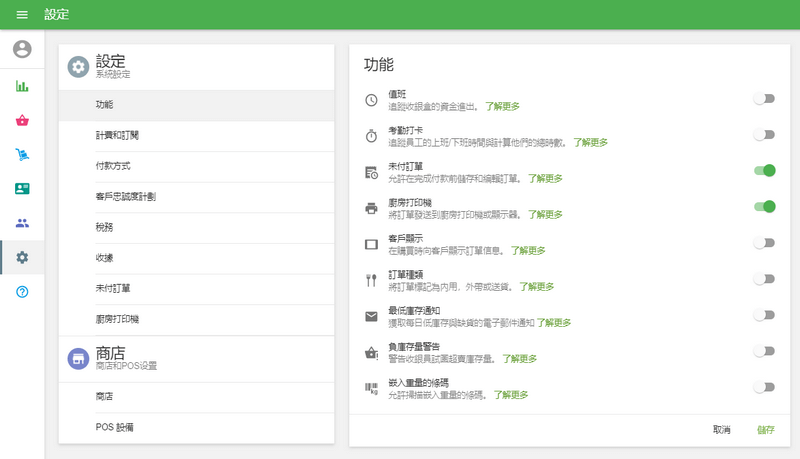This screenshot has width=800, height=459.
Task: Open the employees ID card icon
Action: click(22, 189)
